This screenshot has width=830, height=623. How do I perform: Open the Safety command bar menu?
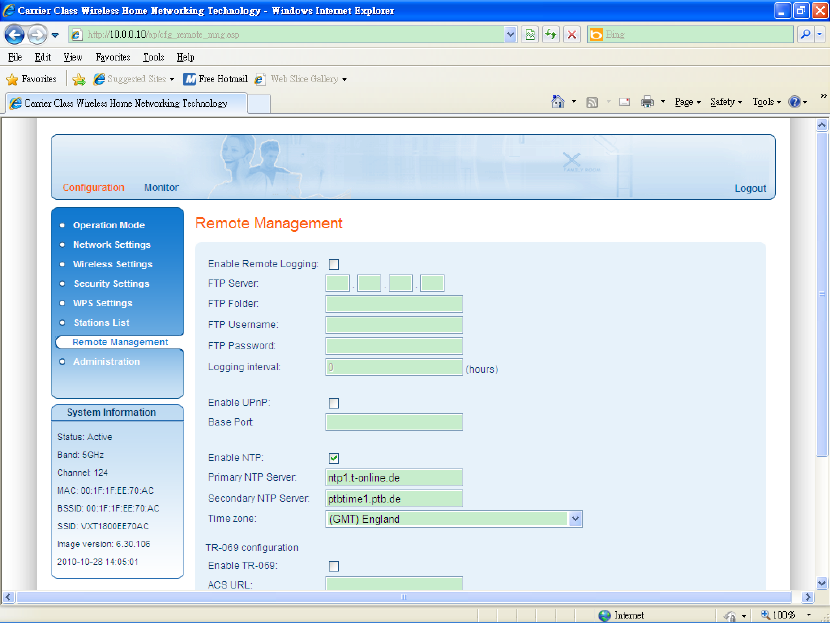coord(726,102)
